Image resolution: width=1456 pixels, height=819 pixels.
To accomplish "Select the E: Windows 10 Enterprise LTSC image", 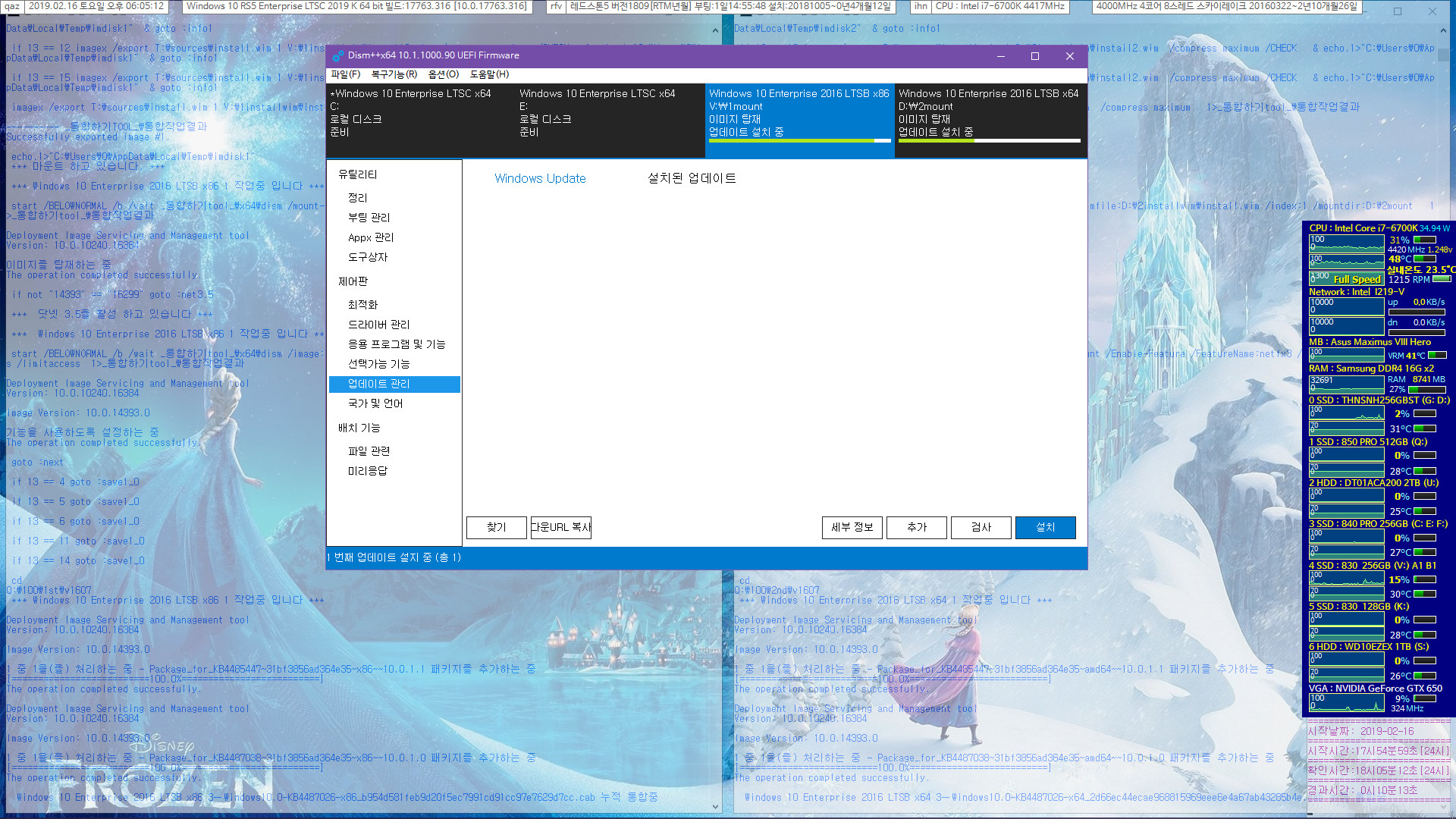I will click(x=610, y=120).
